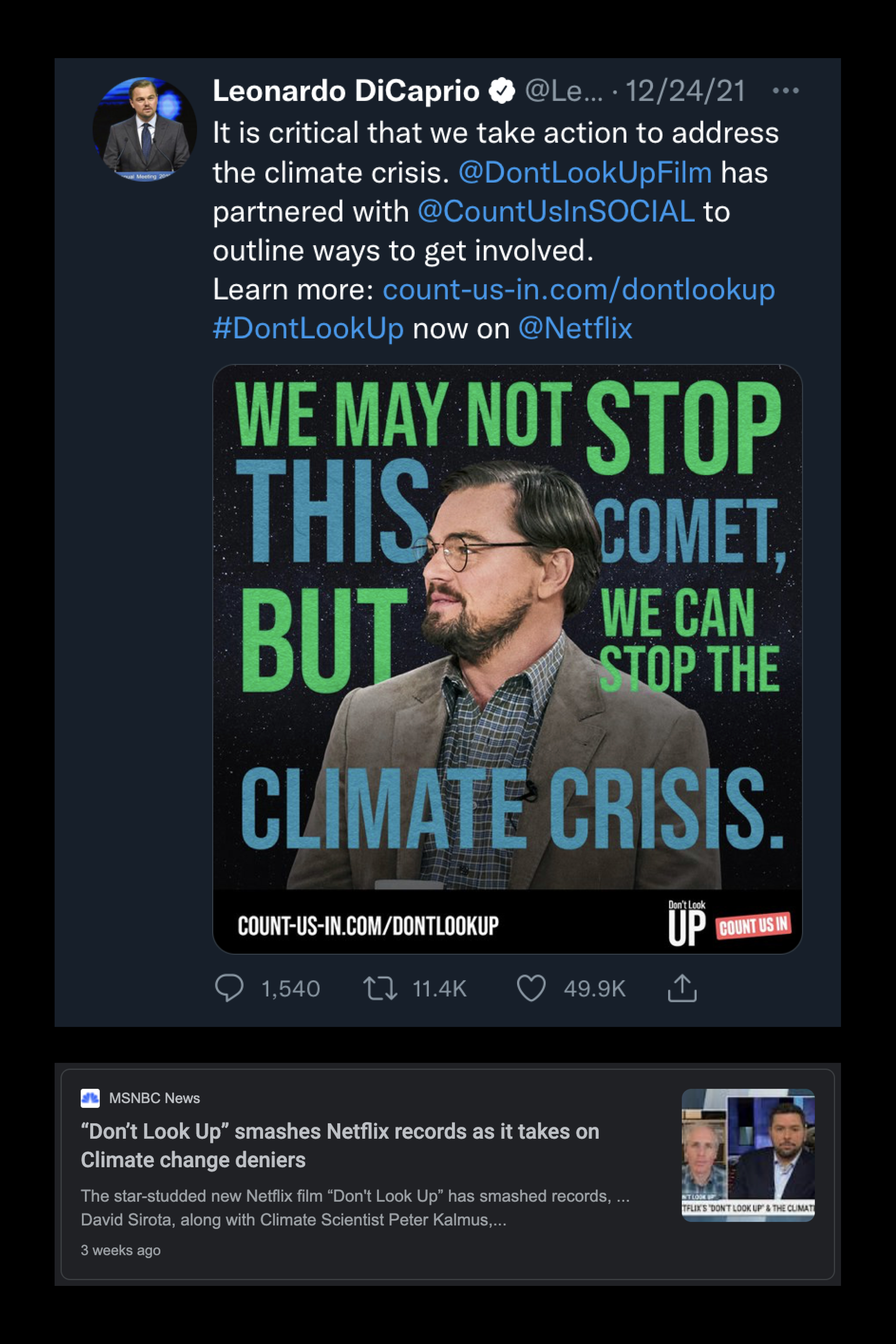Open the @CountUsInSOCIAL mention
Image resolution: width=896 pixels, height=1344 pixels.
[x=556, y=211]
